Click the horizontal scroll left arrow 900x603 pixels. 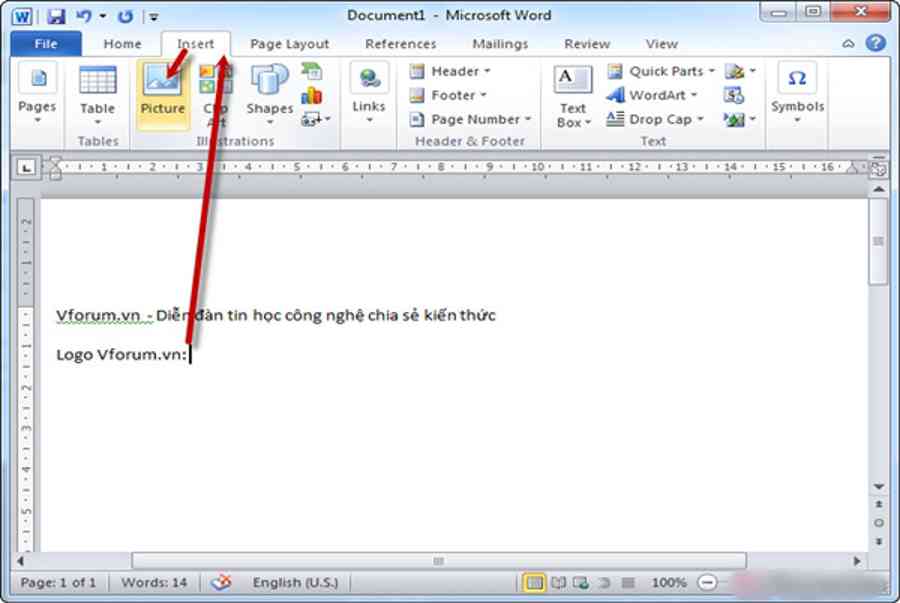click(20, 561)
